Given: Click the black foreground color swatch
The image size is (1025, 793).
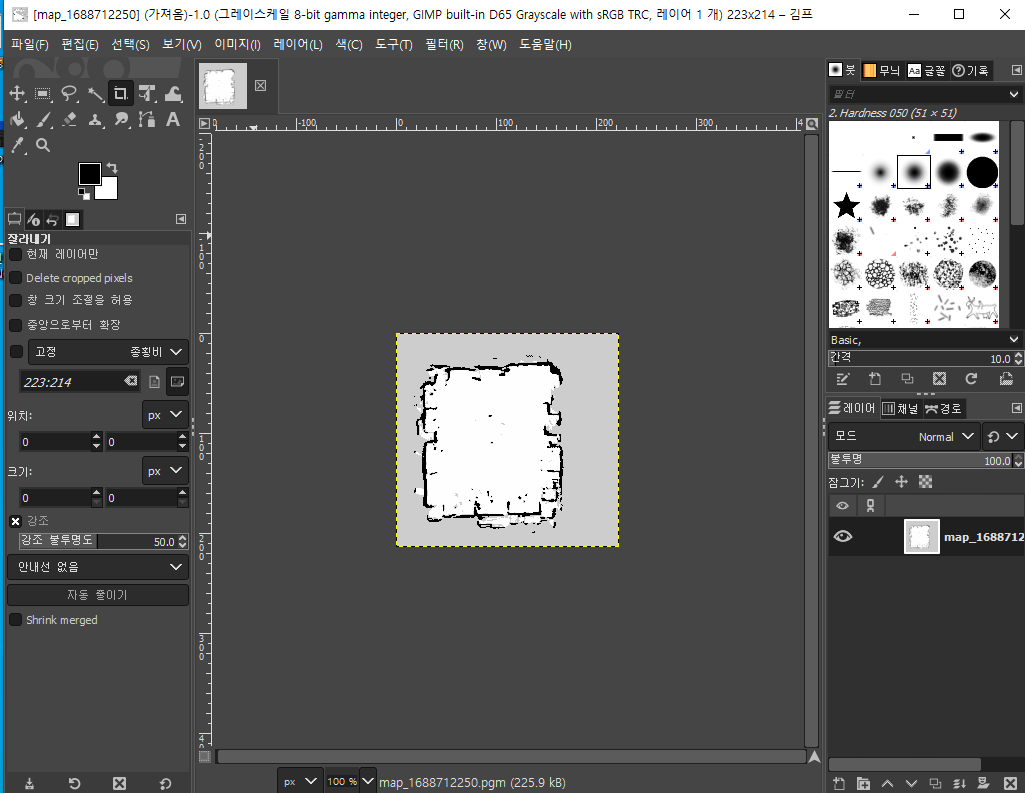Looking at the screenshot, I should tap(90, 173).
